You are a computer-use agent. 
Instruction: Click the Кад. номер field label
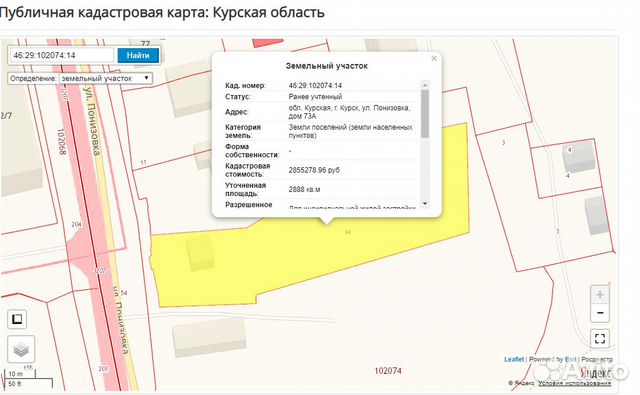245,86
